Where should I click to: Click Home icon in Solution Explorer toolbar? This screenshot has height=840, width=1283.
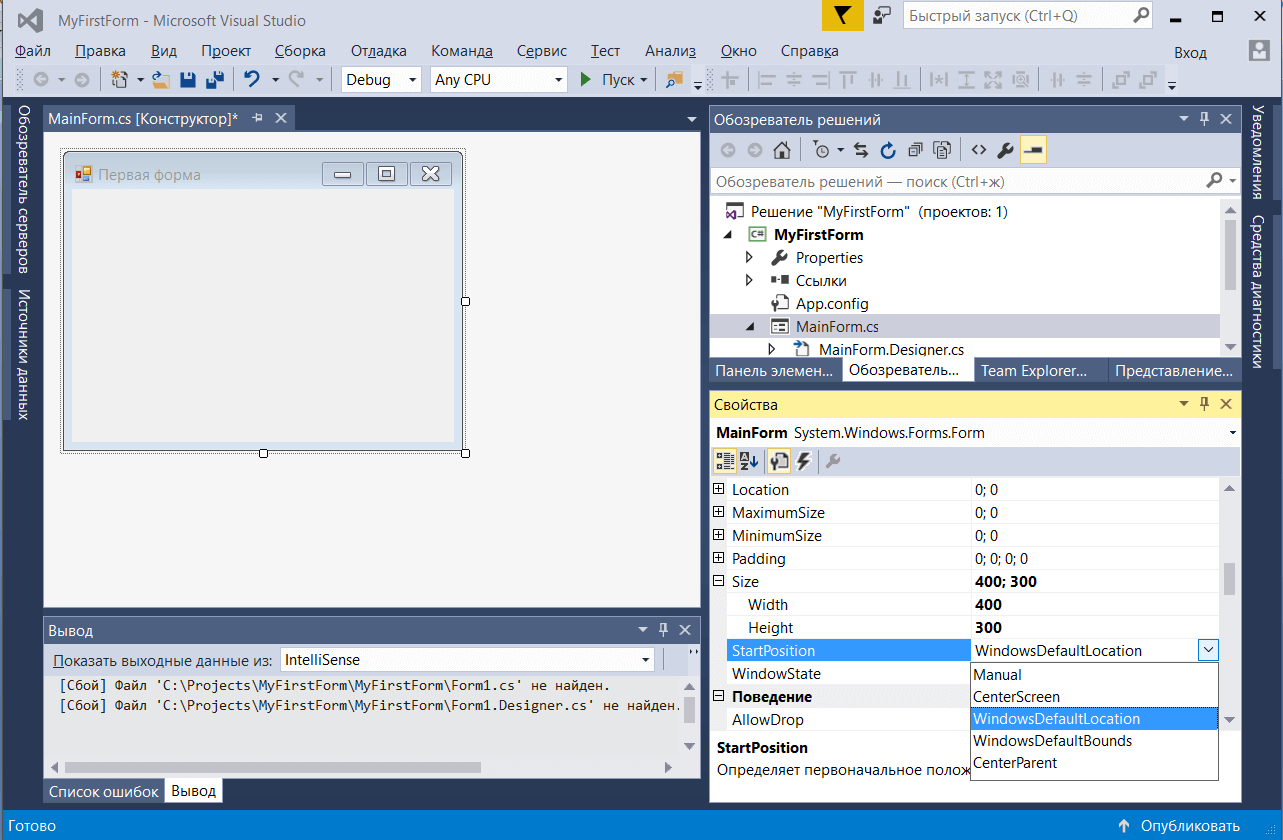coord(782,151)
